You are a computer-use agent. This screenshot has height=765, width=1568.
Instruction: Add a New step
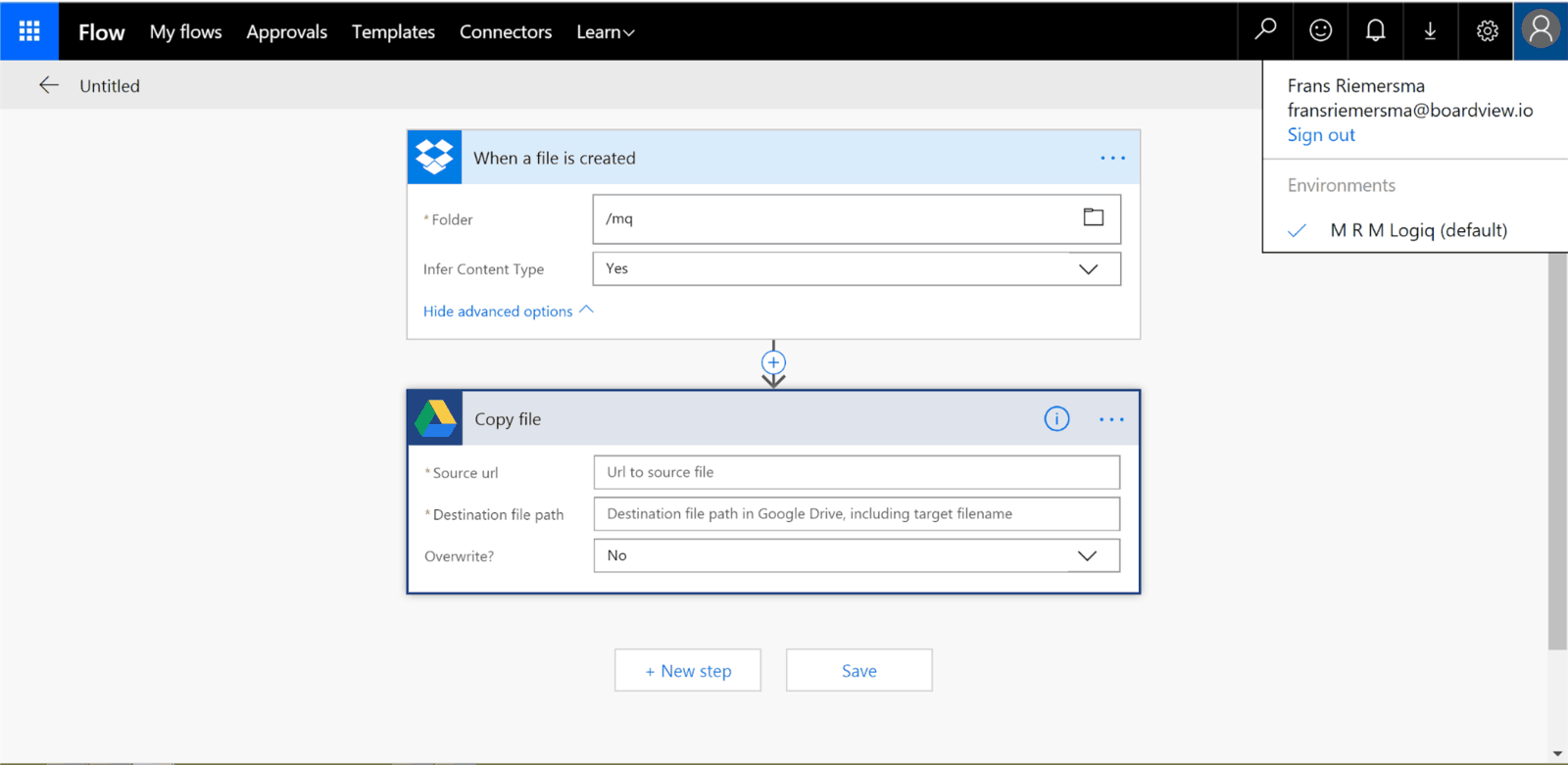(688, 670)
